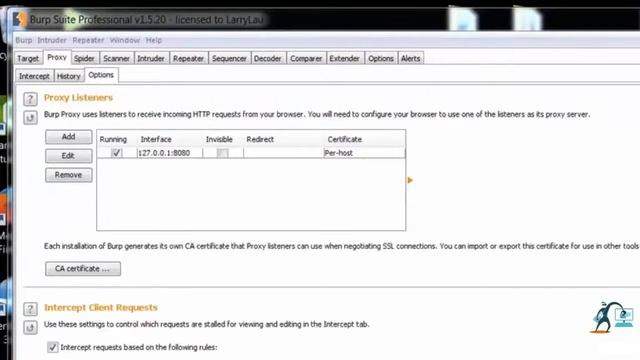Screen dimensions: 640x360
Task: Open the Burp menu
Action: 24,40
